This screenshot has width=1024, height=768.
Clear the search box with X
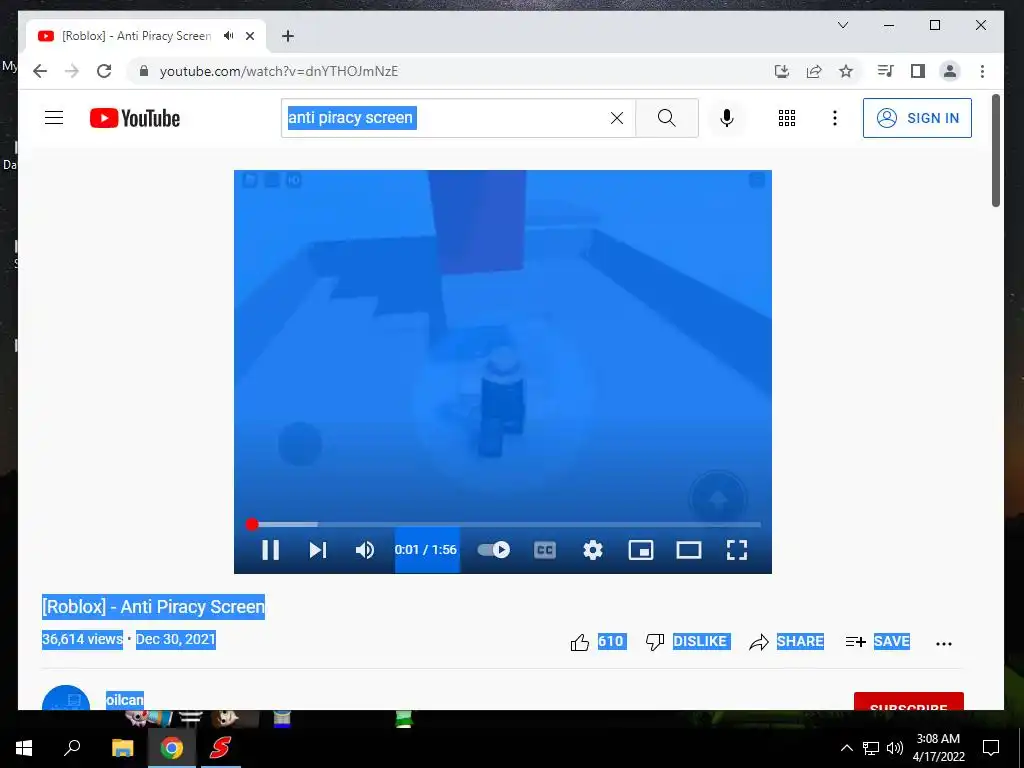point(616,118)
